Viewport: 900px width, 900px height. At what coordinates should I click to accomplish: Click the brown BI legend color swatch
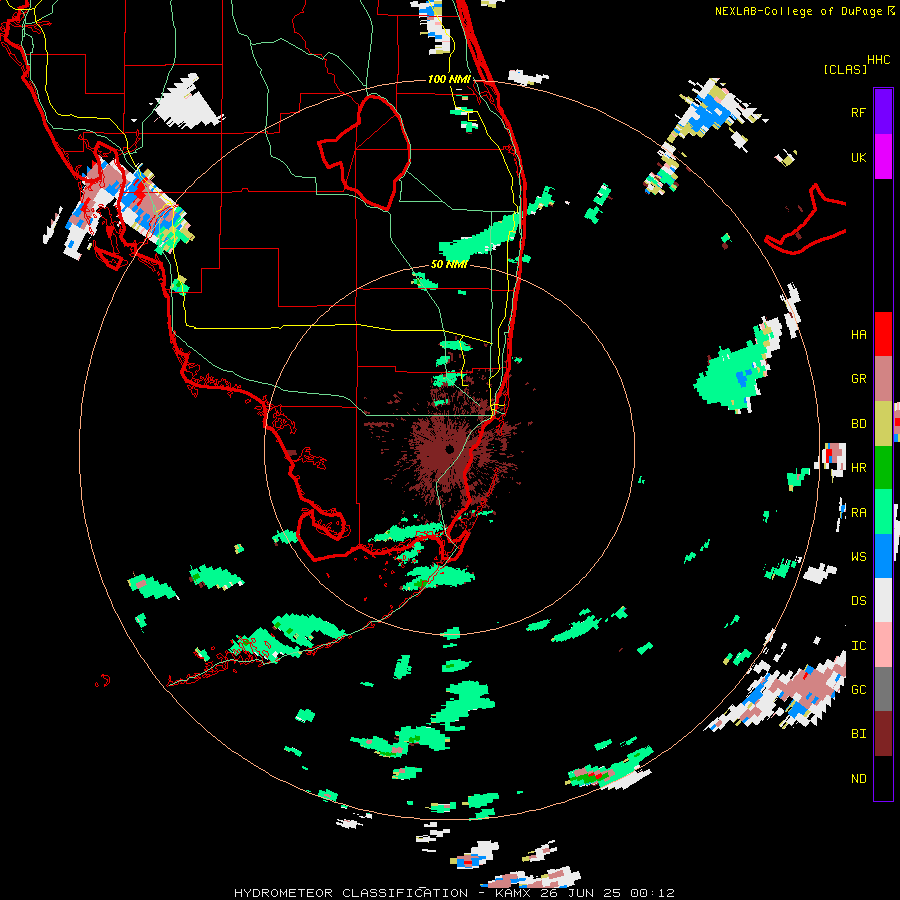883,734
